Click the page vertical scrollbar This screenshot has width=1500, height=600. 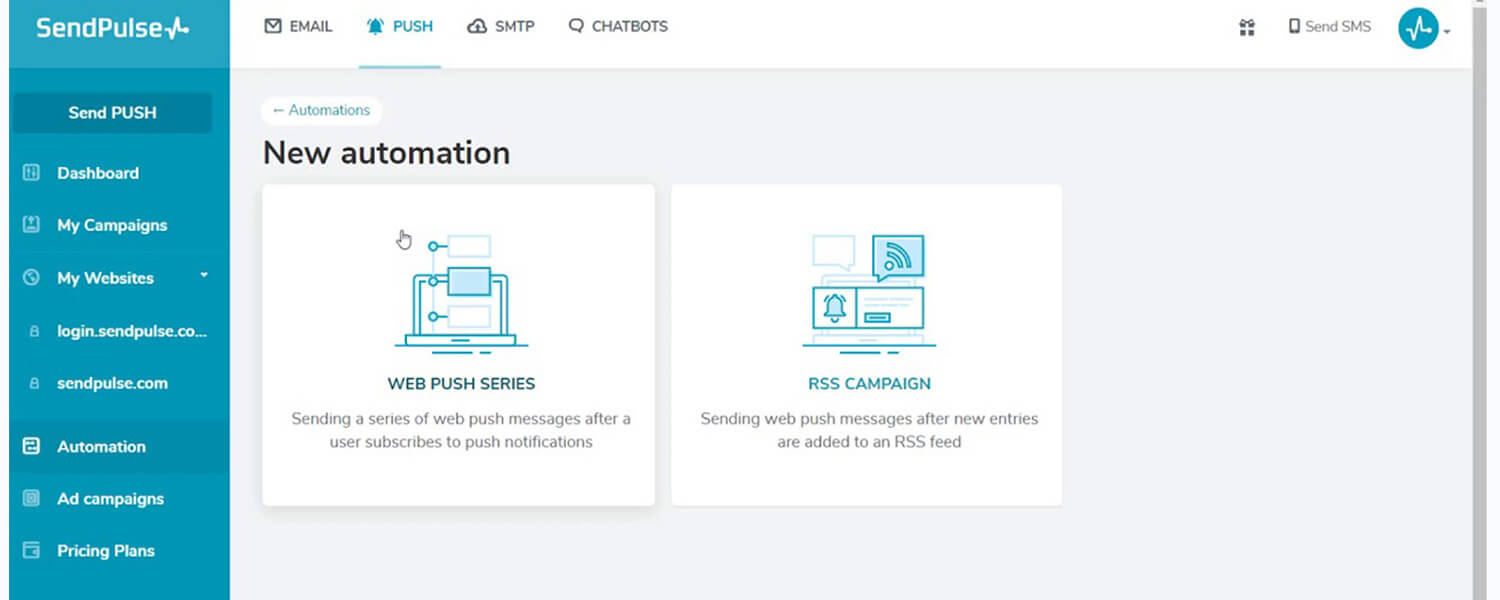[1480, 300]
